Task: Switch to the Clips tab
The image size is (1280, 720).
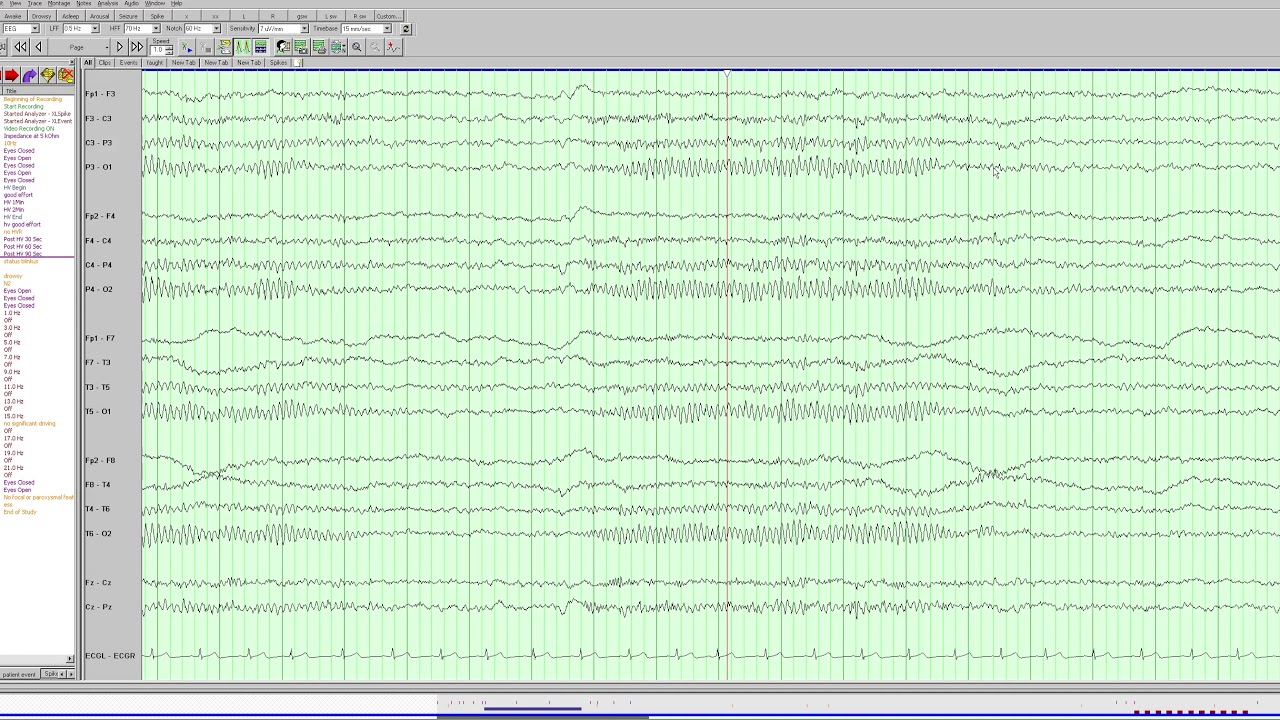Action: [105, 63]
